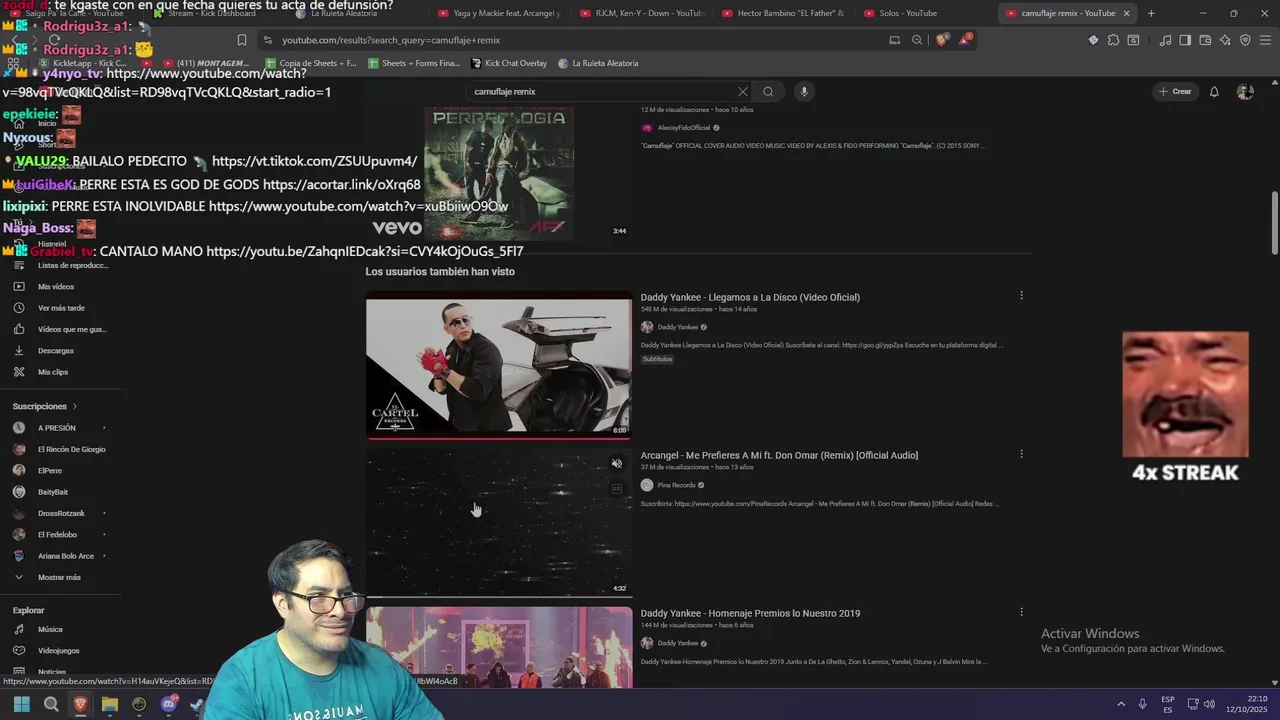Viewport: 1280px width, 720px height.
Task: Open Ver más tarde in sidebar
Action: click(x=61, y=308)
